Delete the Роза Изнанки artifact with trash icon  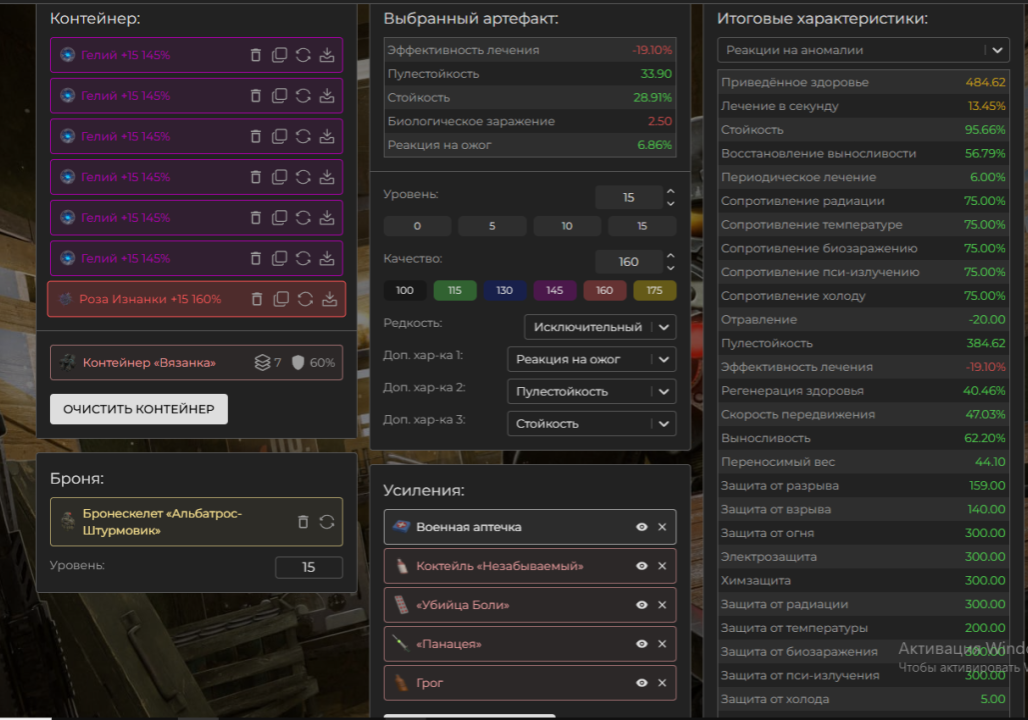[x=257, y=299]
